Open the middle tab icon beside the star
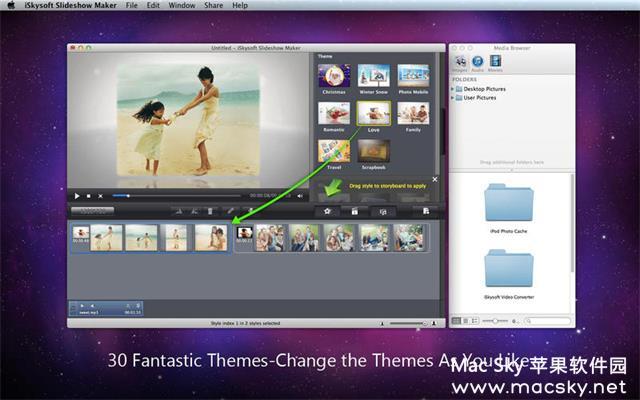The height and width of the screenshot is (400, 640). click(x=355, y=211)
